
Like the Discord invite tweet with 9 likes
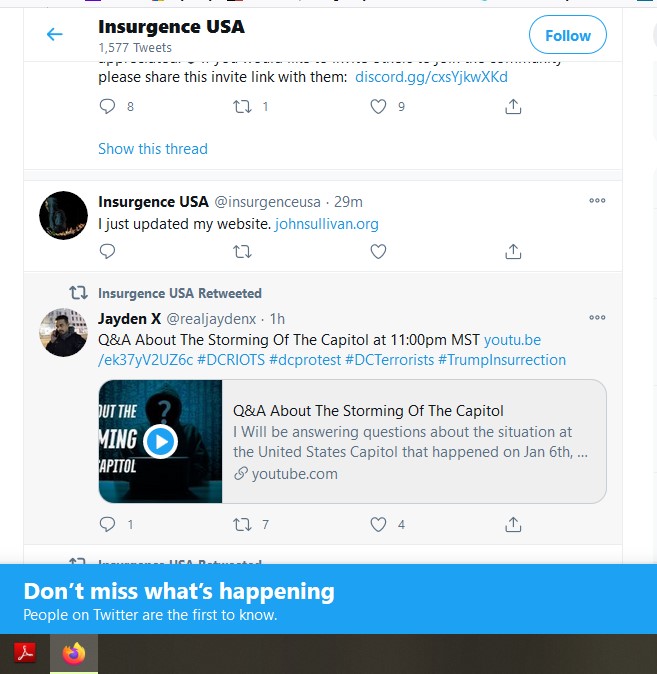[x=378, y=107]
